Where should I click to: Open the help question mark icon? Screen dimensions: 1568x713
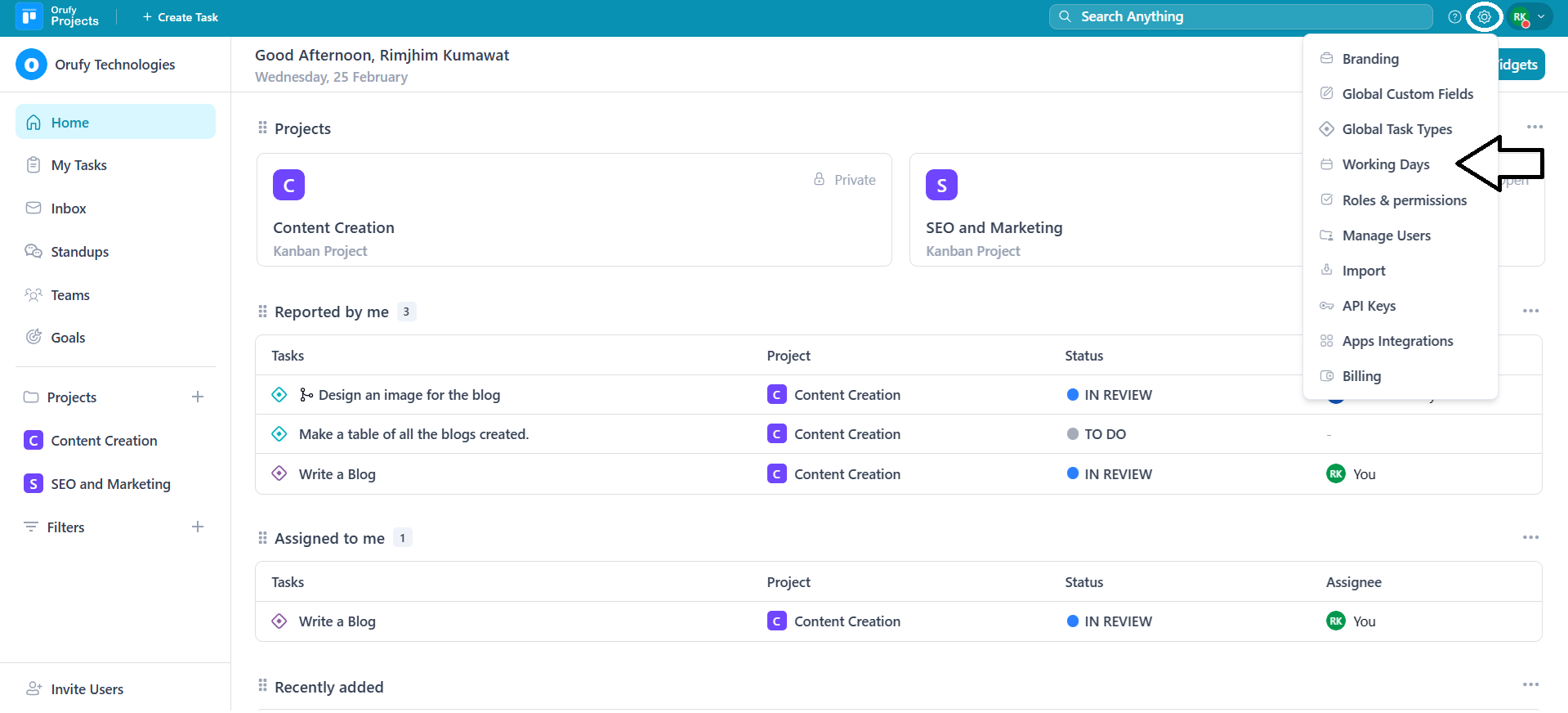tap(1454, 16)
